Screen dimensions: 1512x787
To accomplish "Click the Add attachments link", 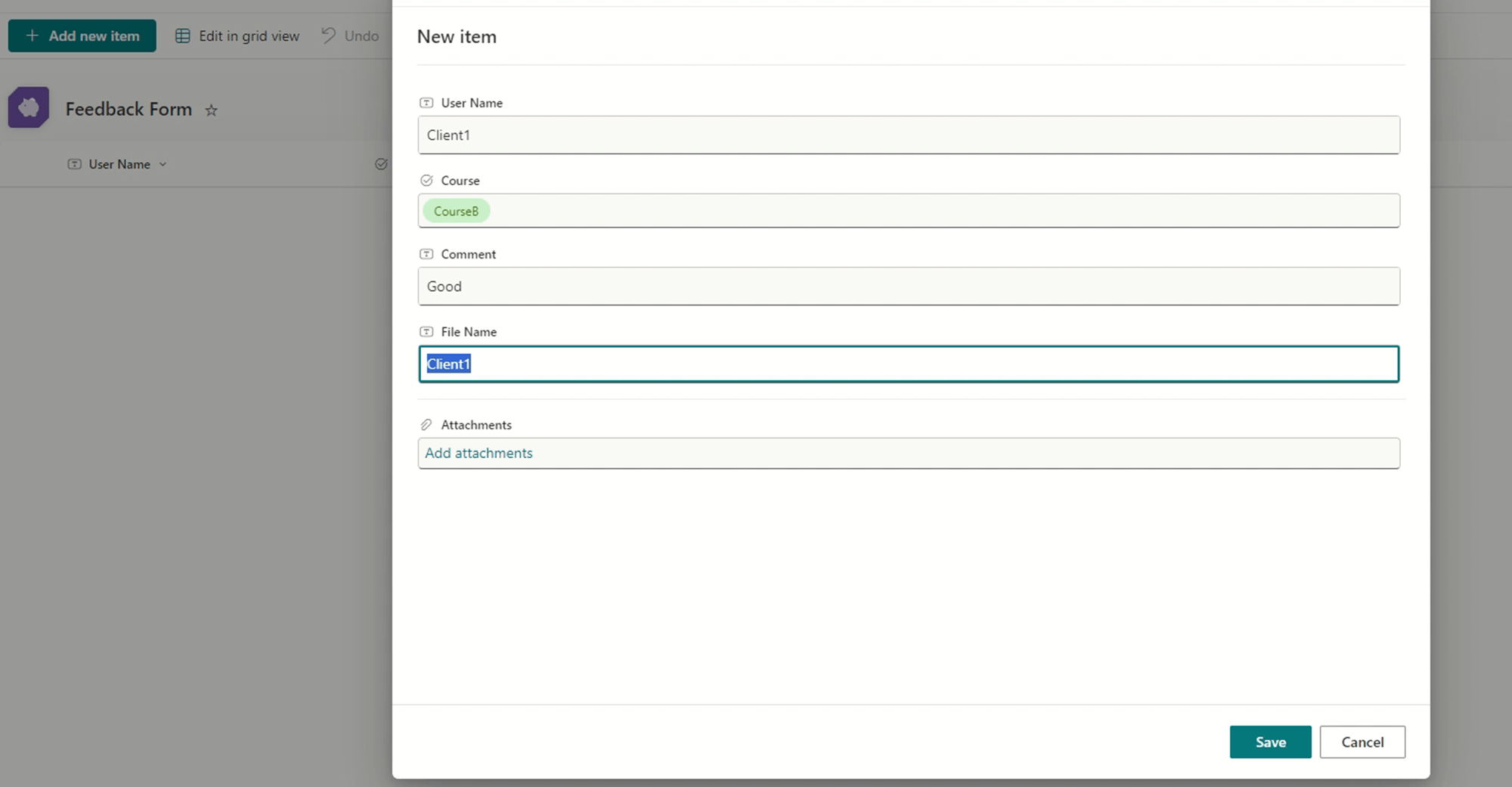I will pyautogui.click(x=479, y=453).
